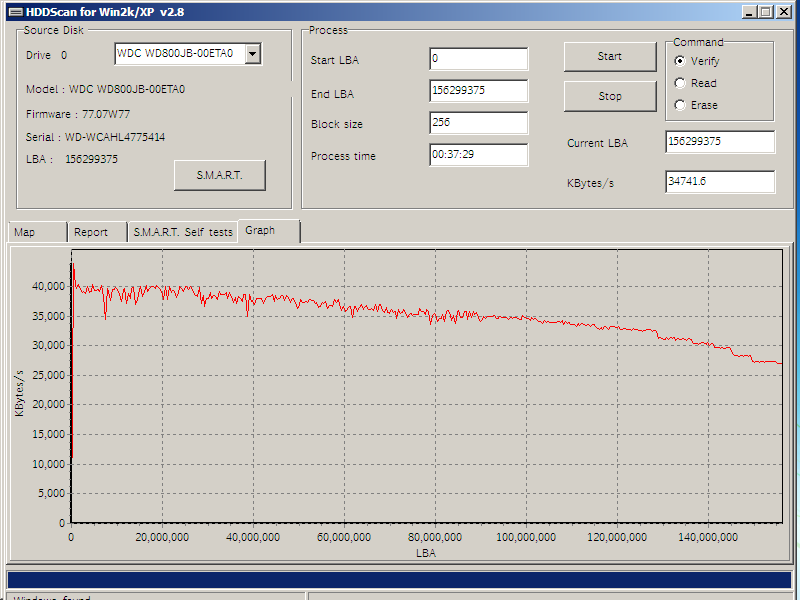The image size is (800, 600).
Task: Select the Verify command radio button
Action: click(x=681, y=61)
